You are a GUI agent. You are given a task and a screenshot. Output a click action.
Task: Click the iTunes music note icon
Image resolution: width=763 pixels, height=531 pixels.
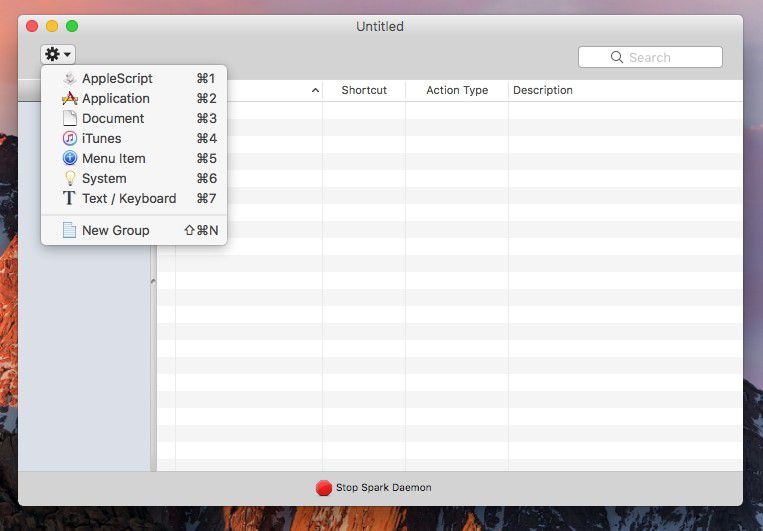(x=70, y=138)
